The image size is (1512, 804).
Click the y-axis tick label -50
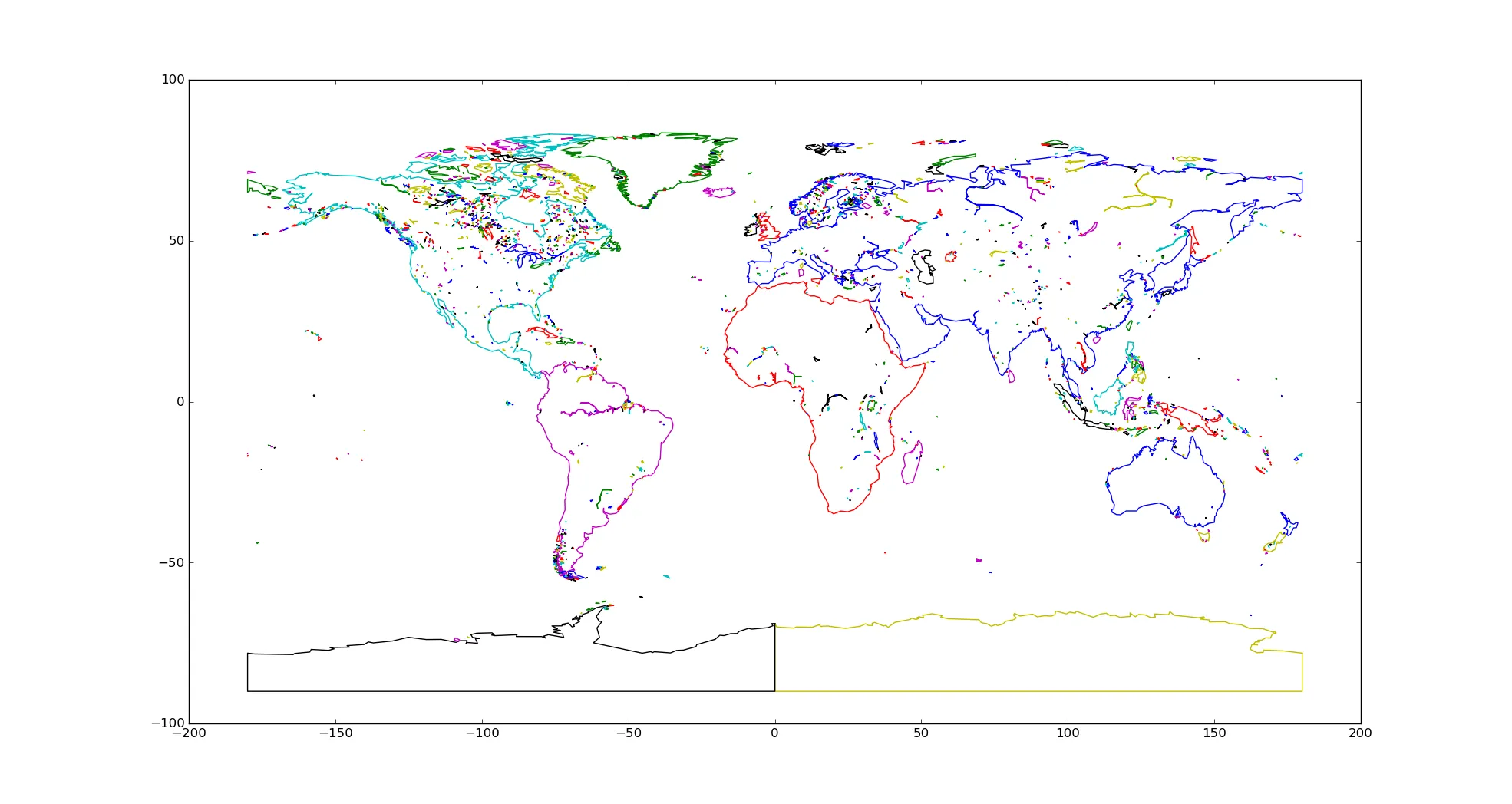click(x=172, y=562)
